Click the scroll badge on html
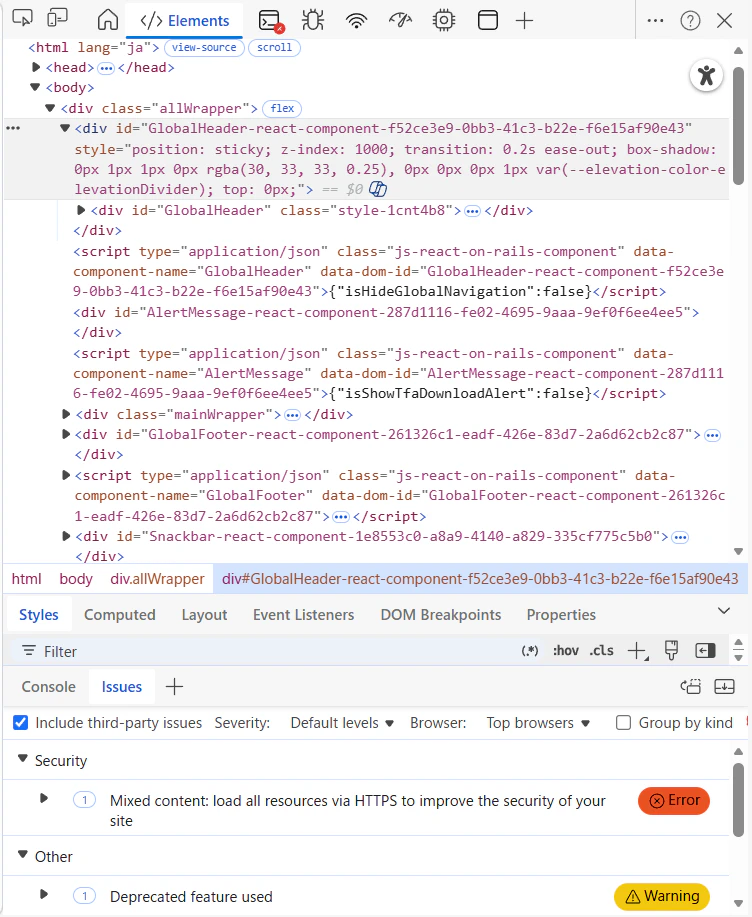 [274, 47]
